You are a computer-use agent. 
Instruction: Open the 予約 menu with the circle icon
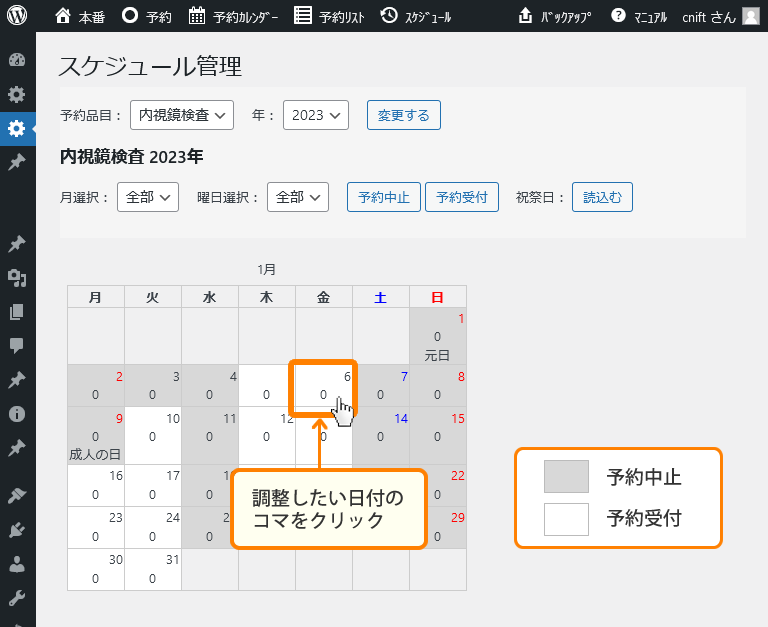coord(146,16)
